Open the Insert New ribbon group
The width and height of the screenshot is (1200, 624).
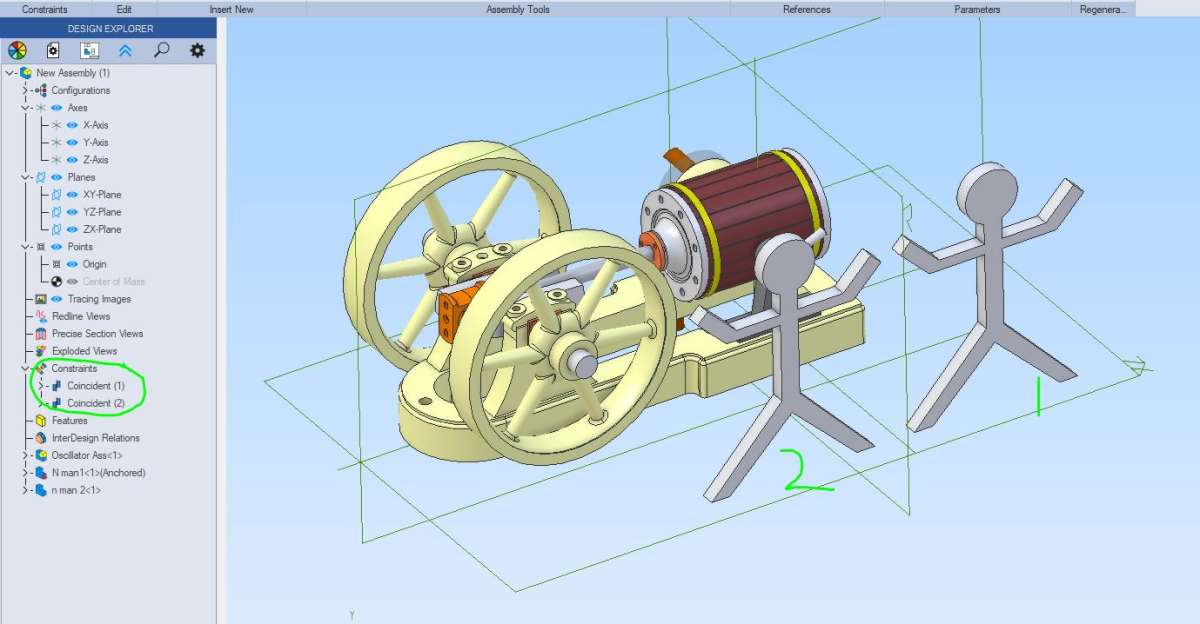point(231,9)
